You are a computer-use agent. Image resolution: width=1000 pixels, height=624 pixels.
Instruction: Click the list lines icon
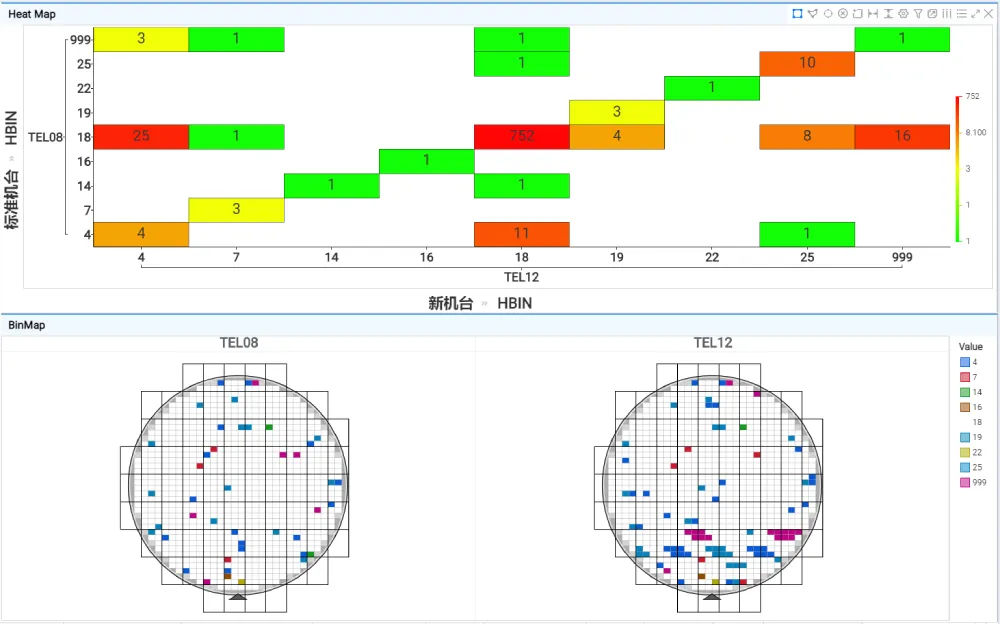pyautogui.click(x=962, y=13)
